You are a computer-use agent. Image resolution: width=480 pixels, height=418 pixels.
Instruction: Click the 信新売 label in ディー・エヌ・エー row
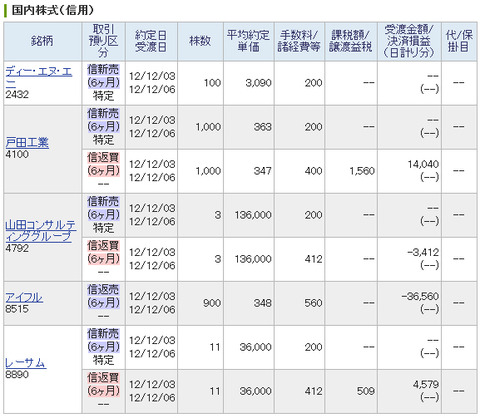tap(103, 70)
